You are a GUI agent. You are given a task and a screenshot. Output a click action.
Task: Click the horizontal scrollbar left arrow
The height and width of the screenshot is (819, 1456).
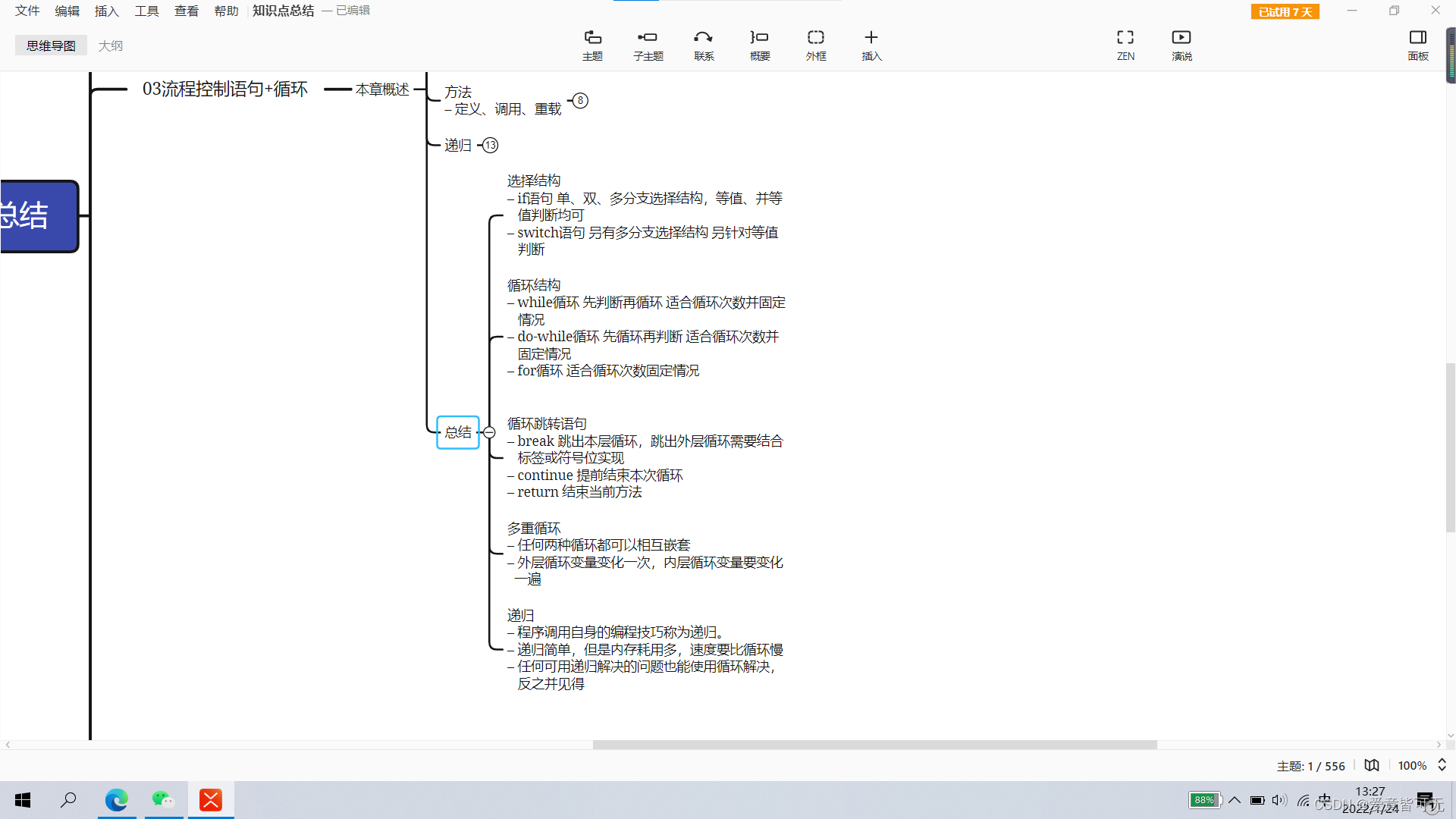click(x=8, y=745)
